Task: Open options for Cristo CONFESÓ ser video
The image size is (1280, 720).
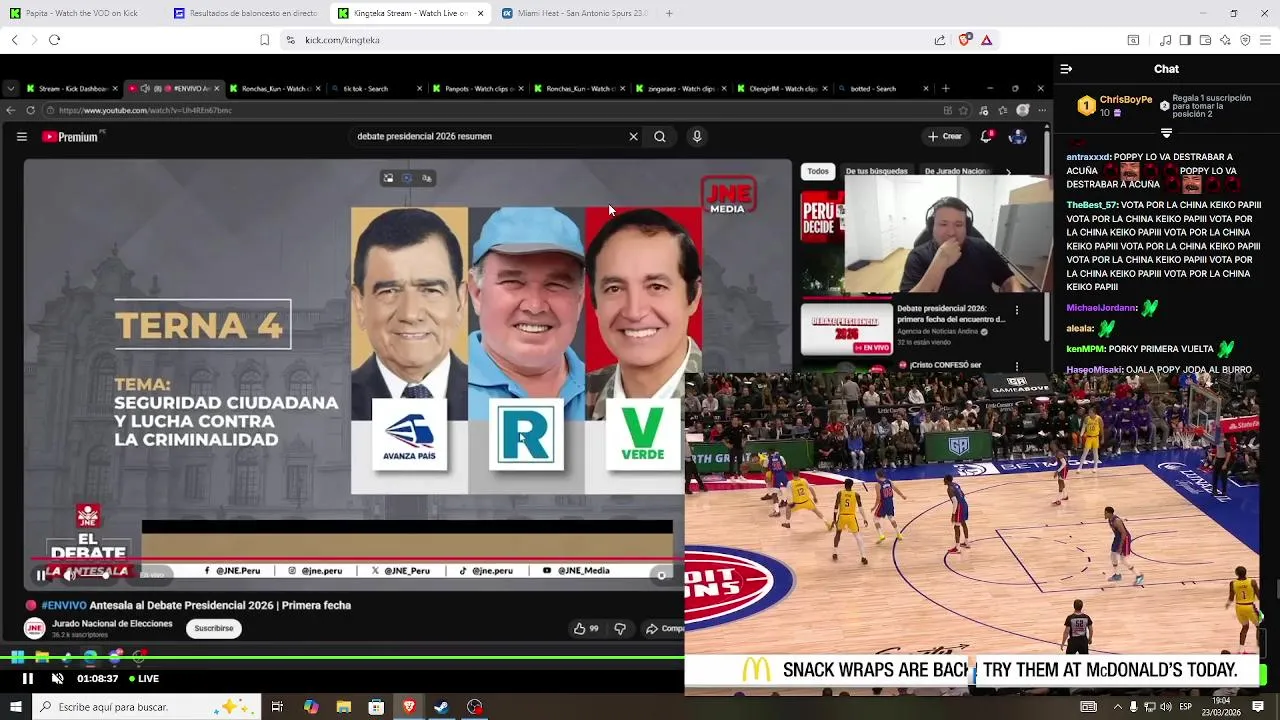Action: point(1017,366)
